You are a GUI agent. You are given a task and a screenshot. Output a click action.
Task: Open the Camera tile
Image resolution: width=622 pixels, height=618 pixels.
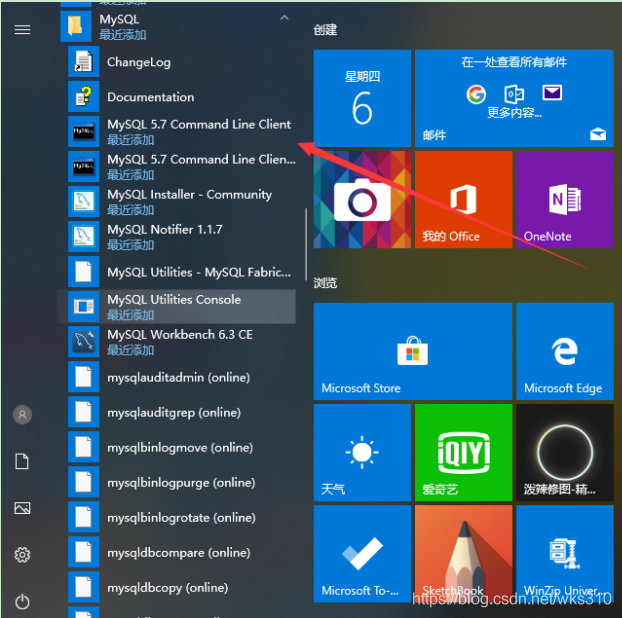coord(362,200)
